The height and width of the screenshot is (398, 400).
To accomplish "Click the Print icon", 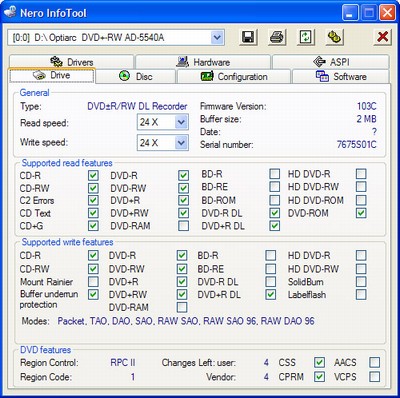I will pyautogui.click(x=277, y=37).
